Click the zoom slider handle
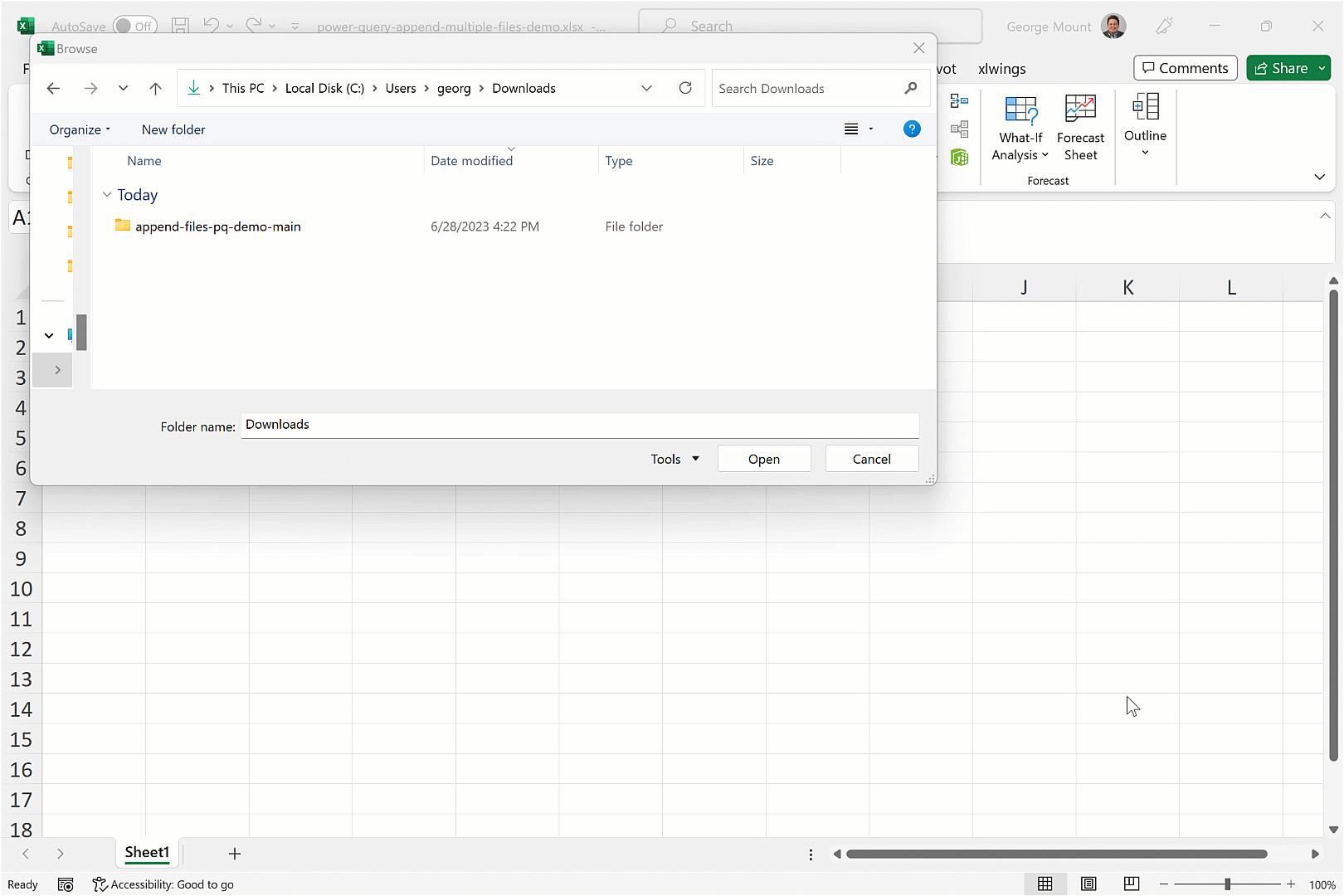The height and width of the screenshot is (896, 1344). (1227, 885)
